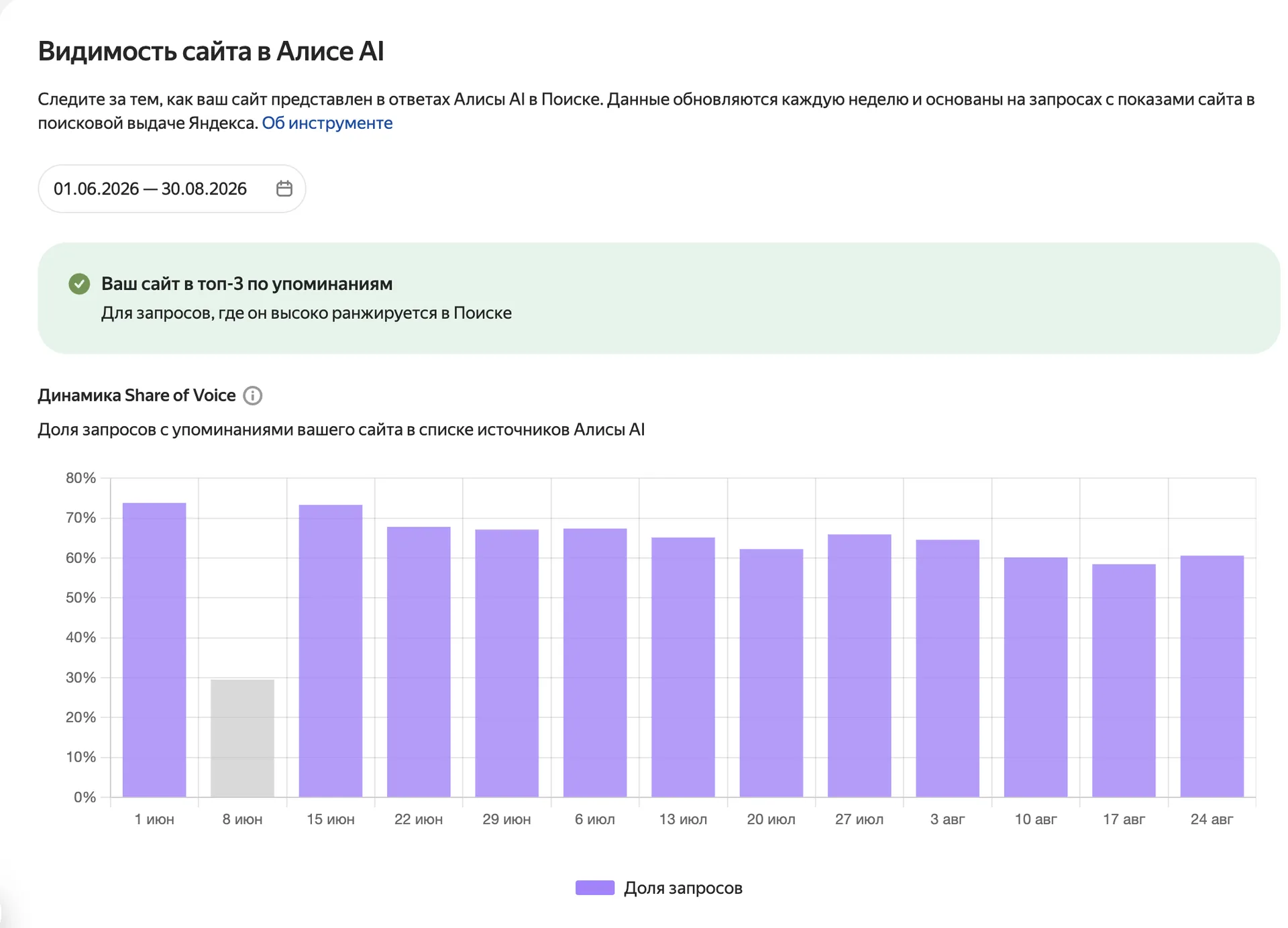
Task: Select the bar for 6 июл
Action: coord(595,663)
